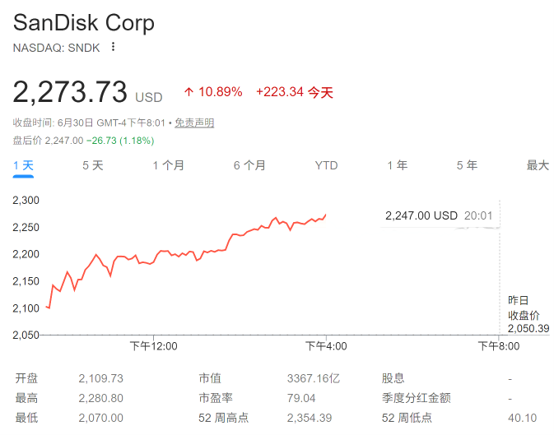The image size is (554, 435).
Task: Click the 昨日收盘价 2,050.39 label
Action: [529, 315]
